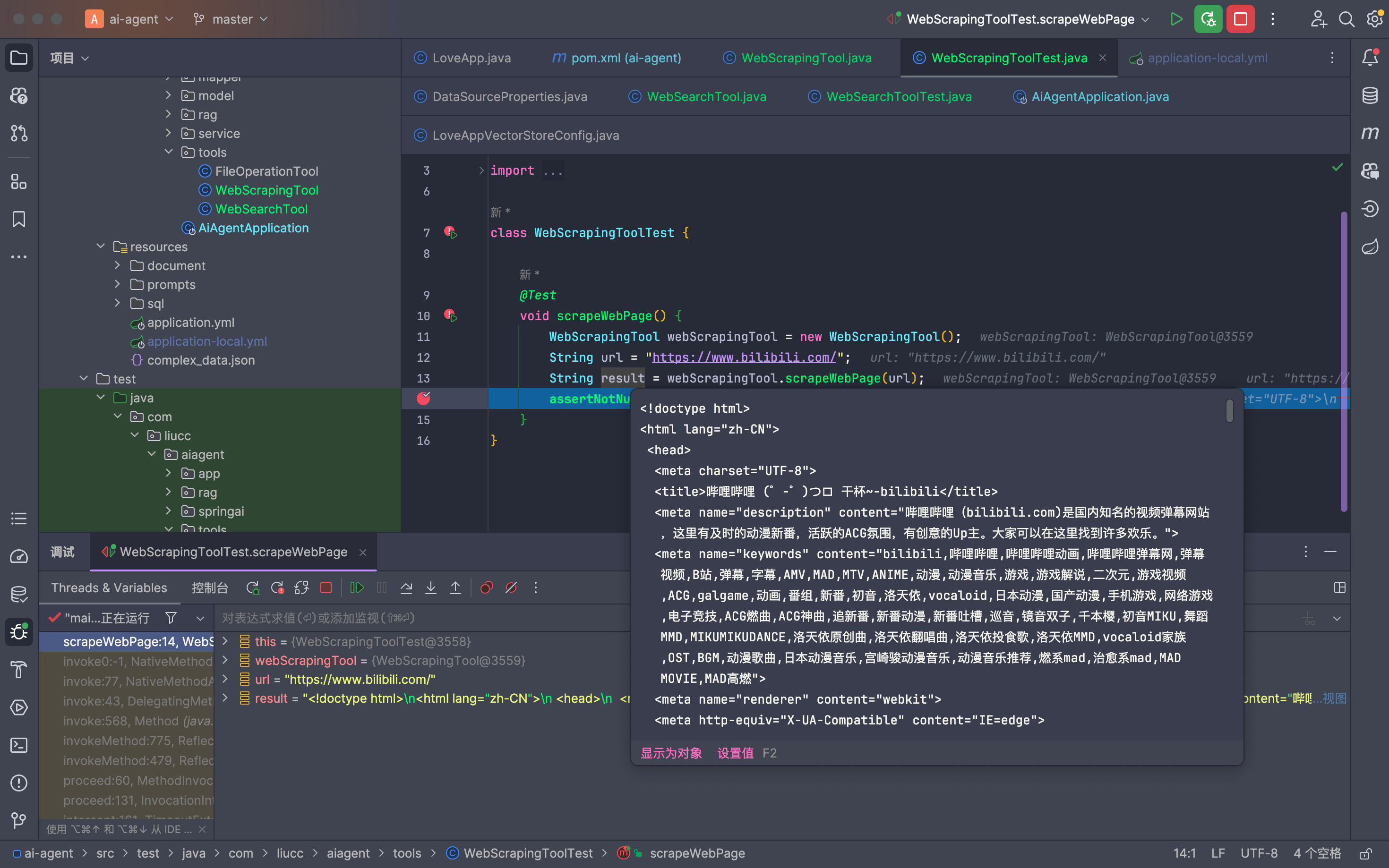Toggle read-only lock icon in status bar

coord(1365,854)
